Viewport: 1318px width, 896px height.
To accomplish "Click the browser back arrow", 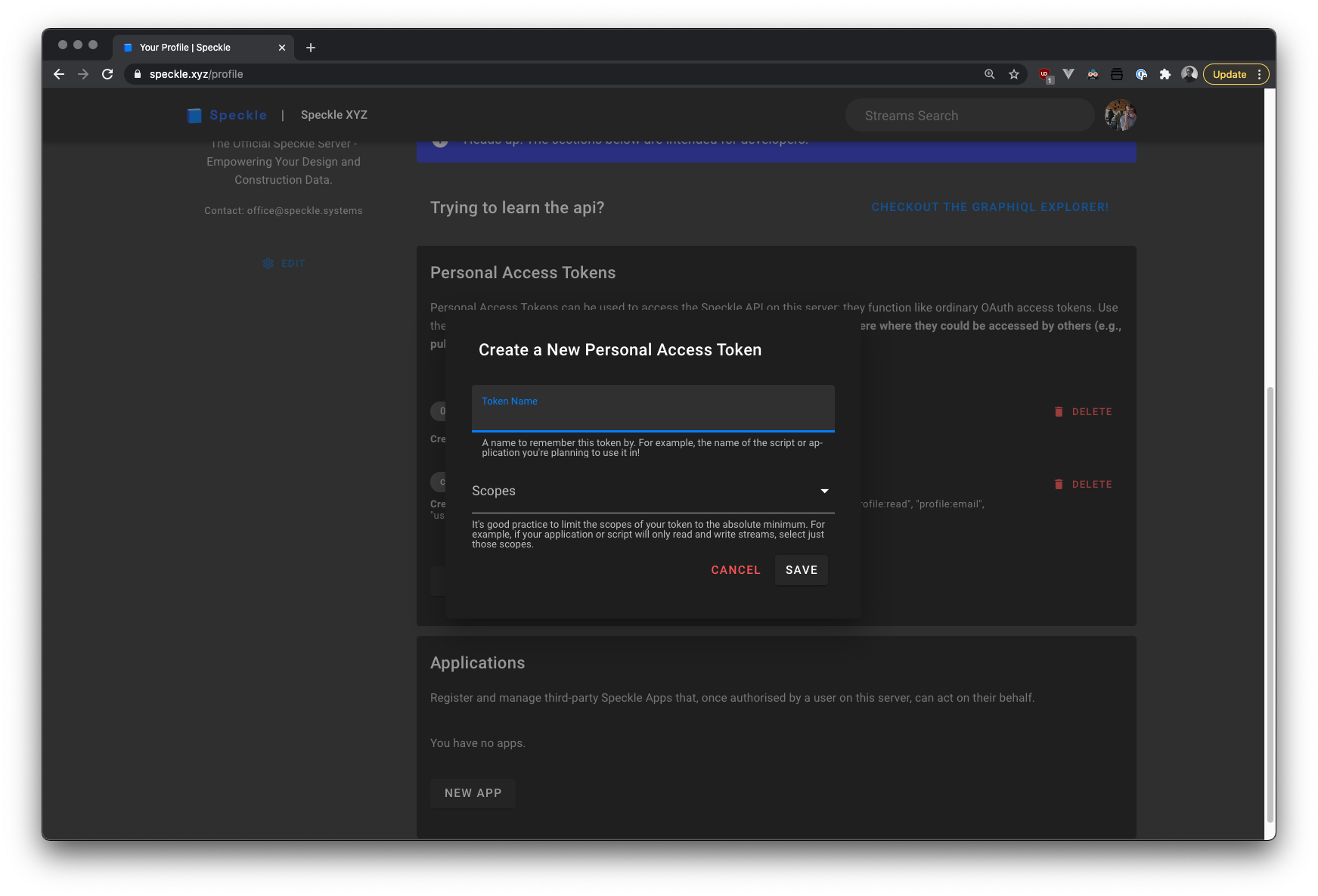I will 58,74.
